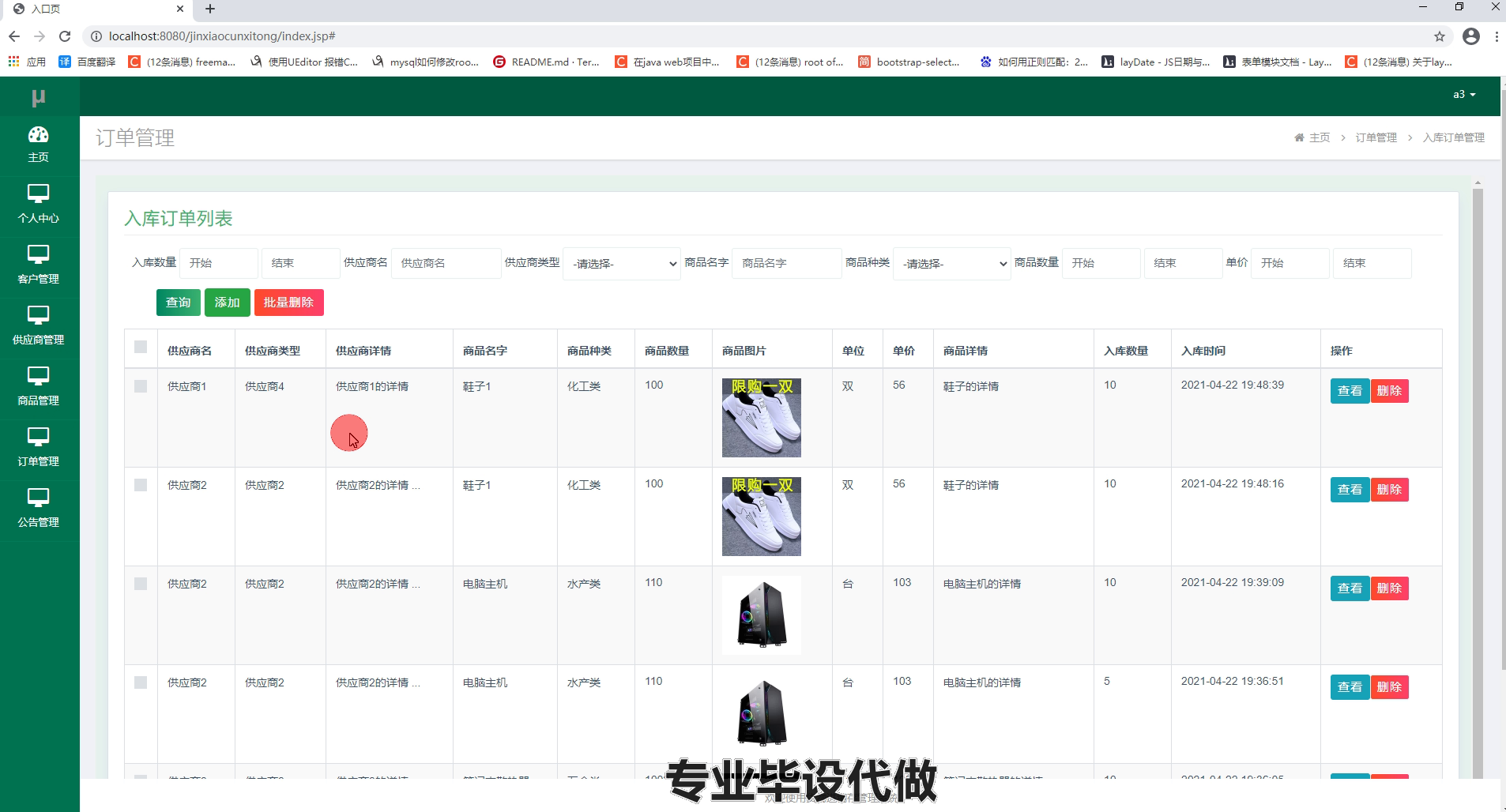Bookmark this page with star icon
Screen dimensions: 1506x812
tap(1440, 36)
